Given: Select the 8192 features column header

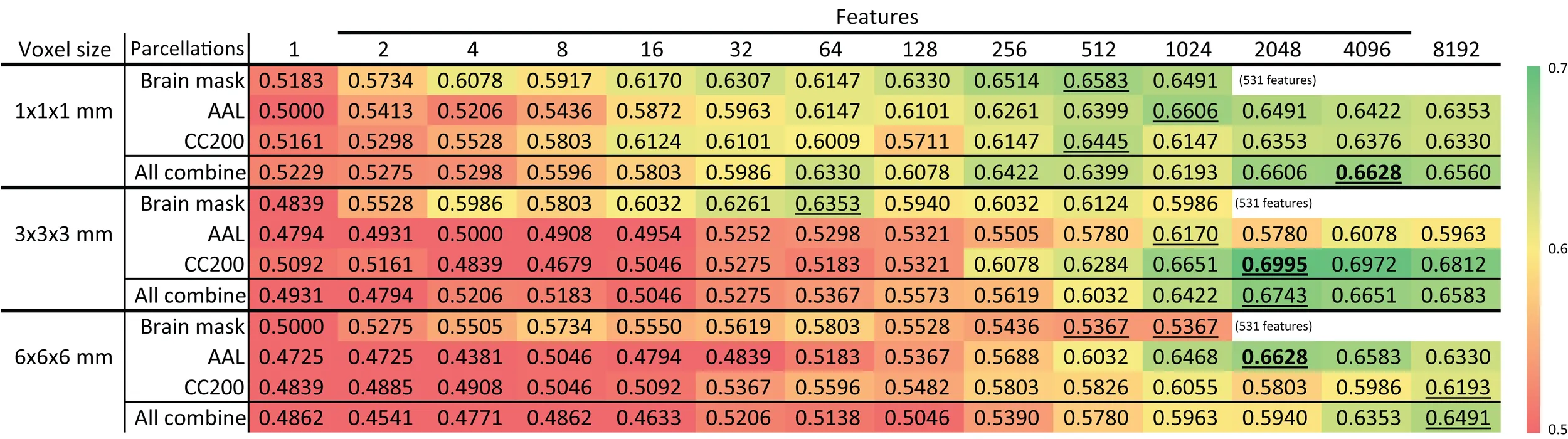Looking at the screenshot, I should pyautogui.click(x=1456, y=50).
